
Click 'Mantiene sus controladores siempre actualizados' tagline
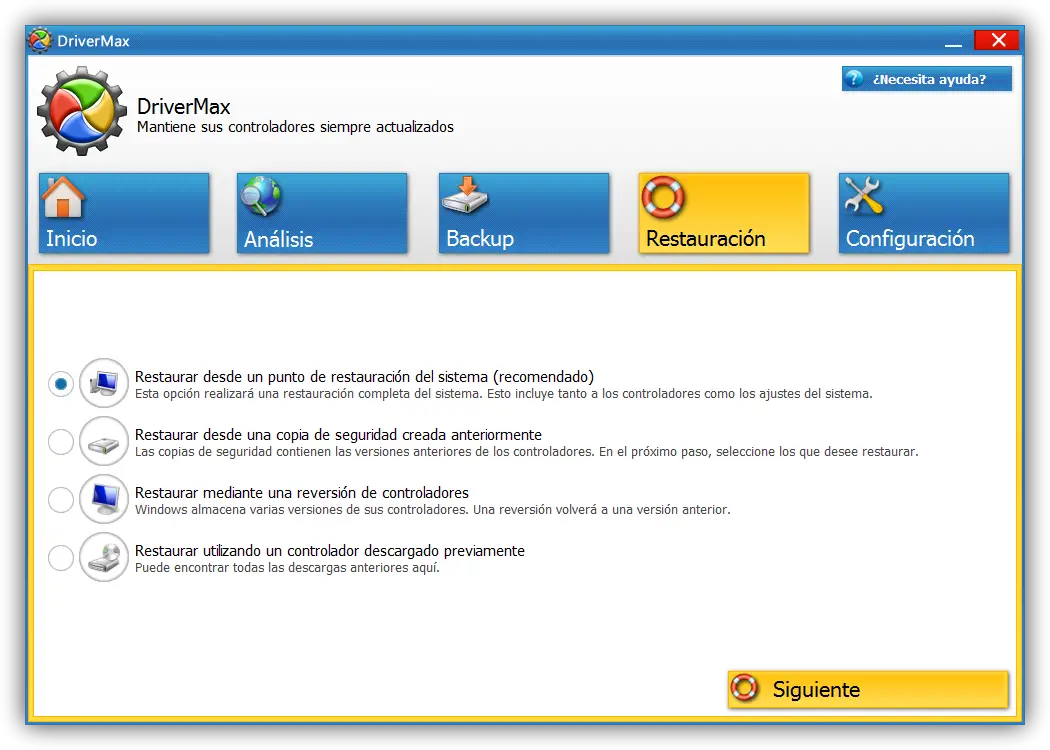pos(295,127)
